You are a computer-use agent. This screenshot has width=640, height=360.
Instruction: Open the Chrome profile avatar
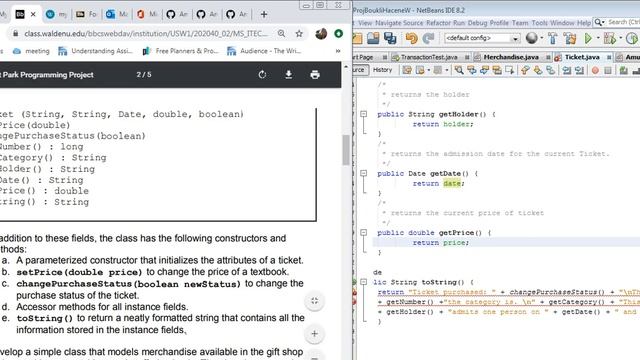[x=321, y=33]
